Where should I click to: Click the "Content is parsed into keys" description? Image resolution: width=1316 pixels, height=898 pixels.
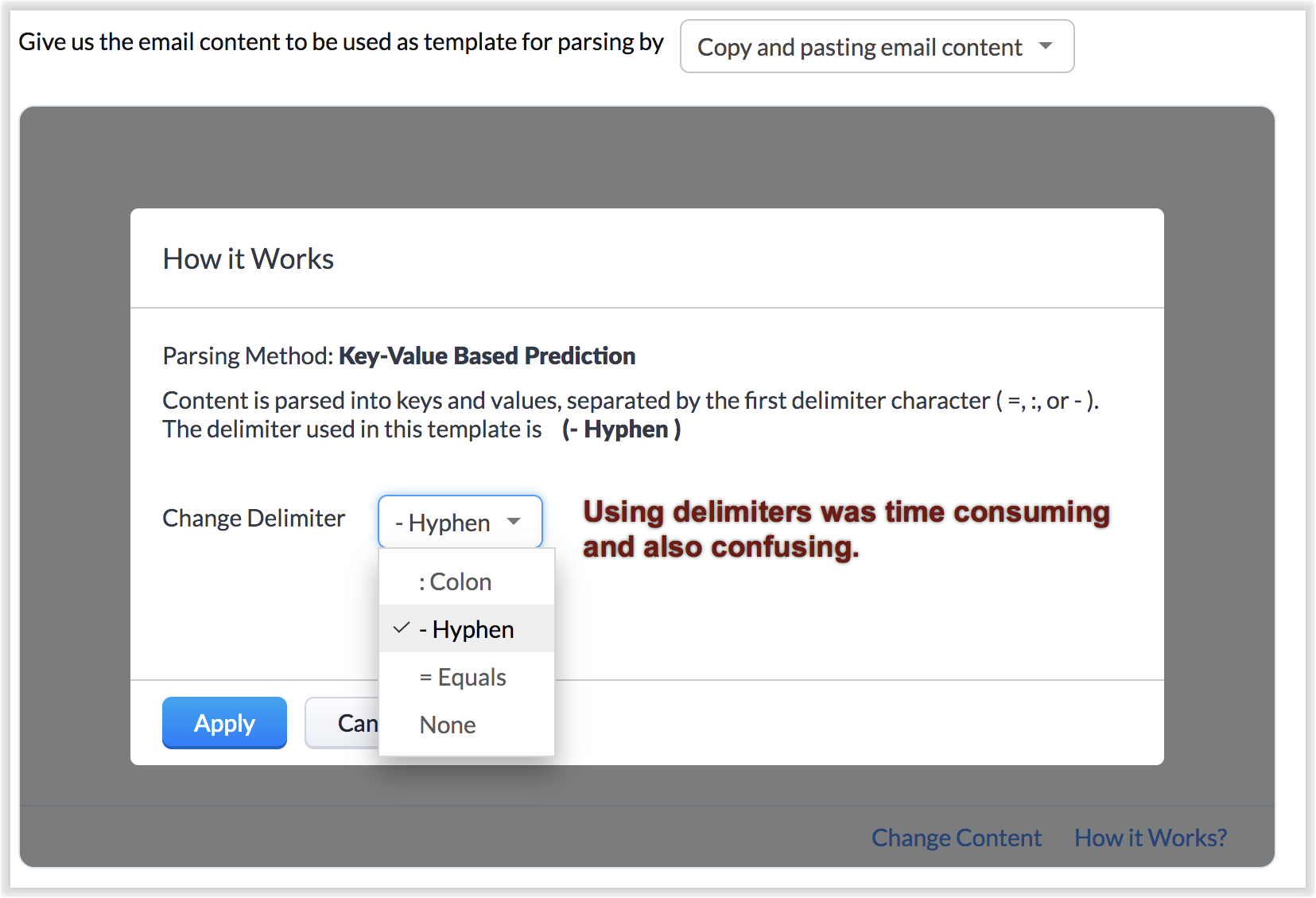point(630,400)
